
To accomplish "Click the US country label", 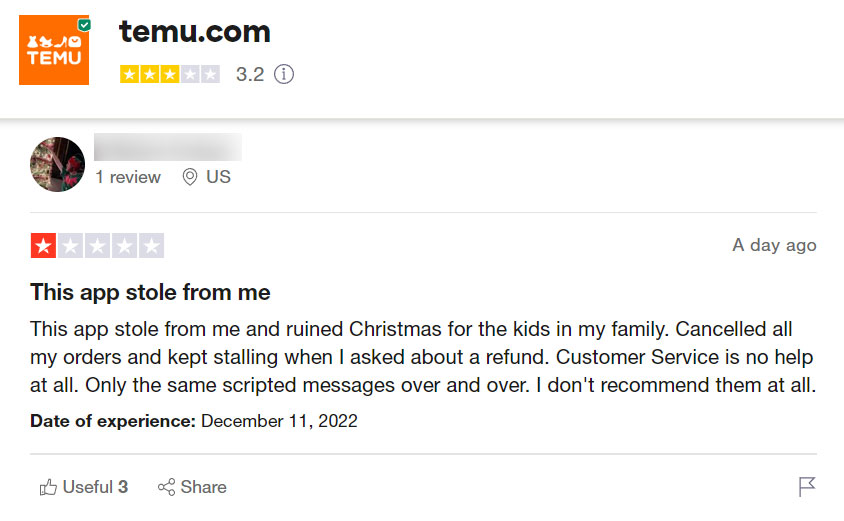I will 218,177.
